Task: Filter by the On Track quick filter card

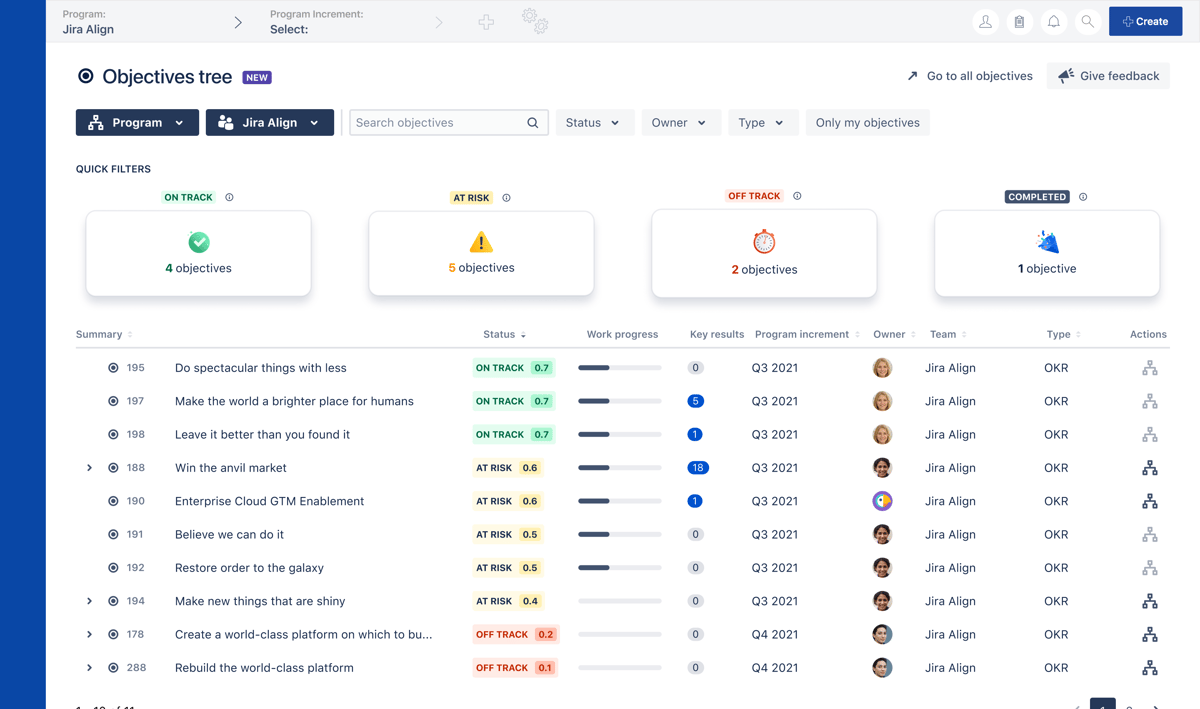Action: tap(198, 253)
